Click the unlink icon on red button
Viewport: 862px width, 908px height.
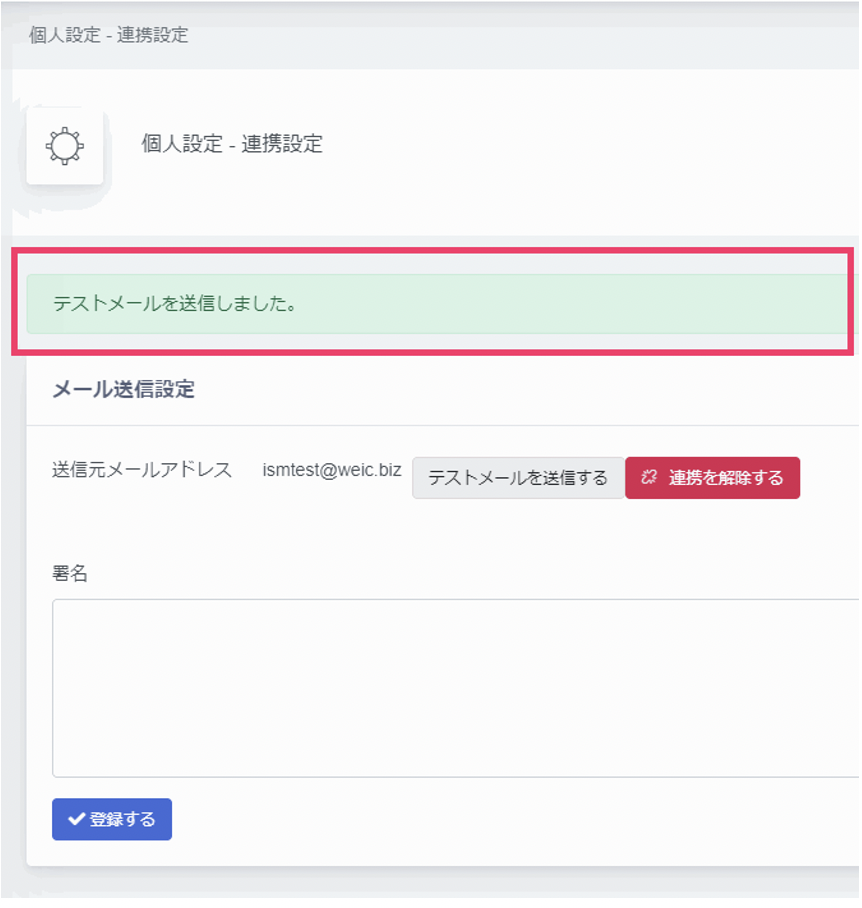click(649, 478)
